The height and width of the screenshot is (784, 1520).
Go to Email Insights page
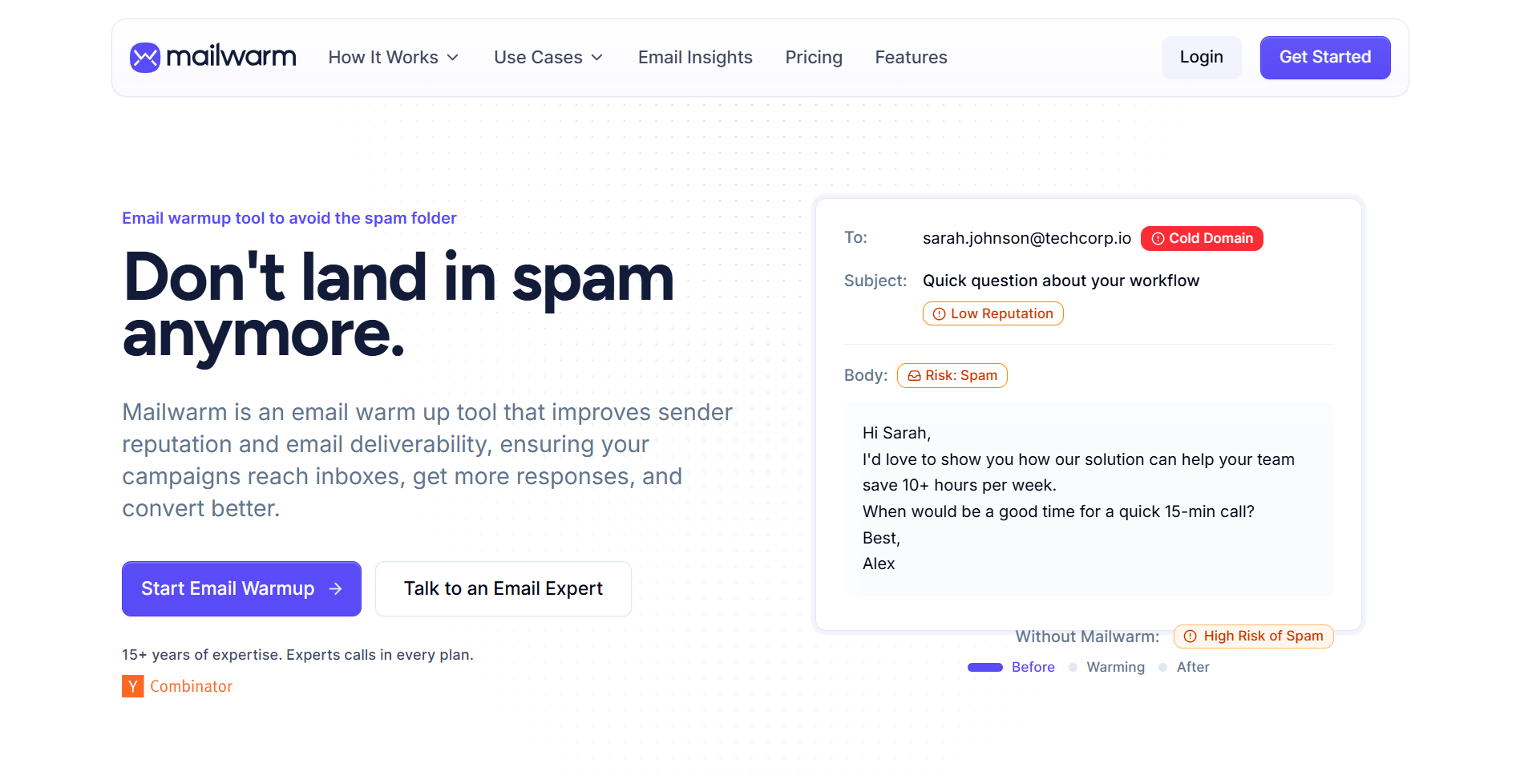coord(695,58)
